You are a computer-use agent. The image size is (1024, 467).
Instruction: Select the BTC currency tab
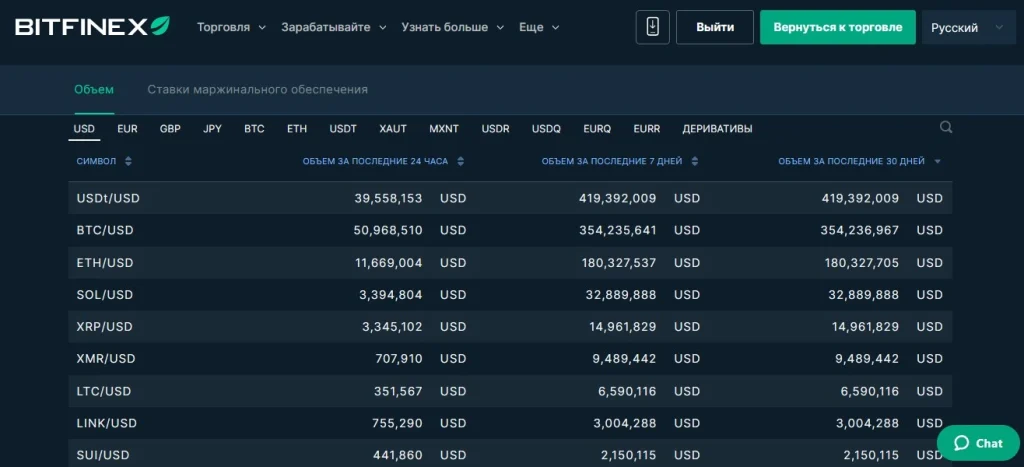click(254, 129)
